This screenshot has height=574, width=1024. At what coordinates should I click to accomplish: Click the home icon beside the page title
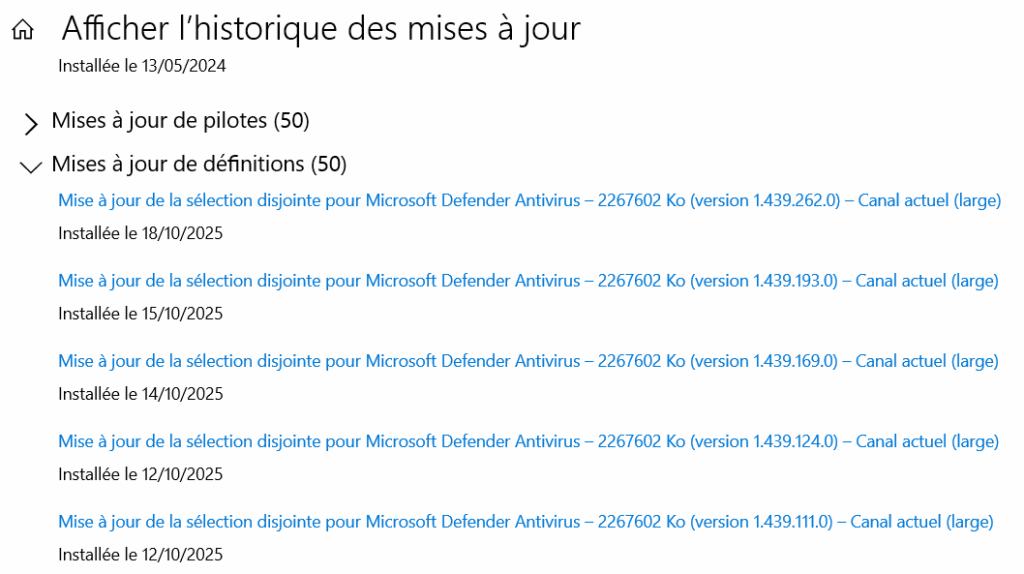point(22,31)
